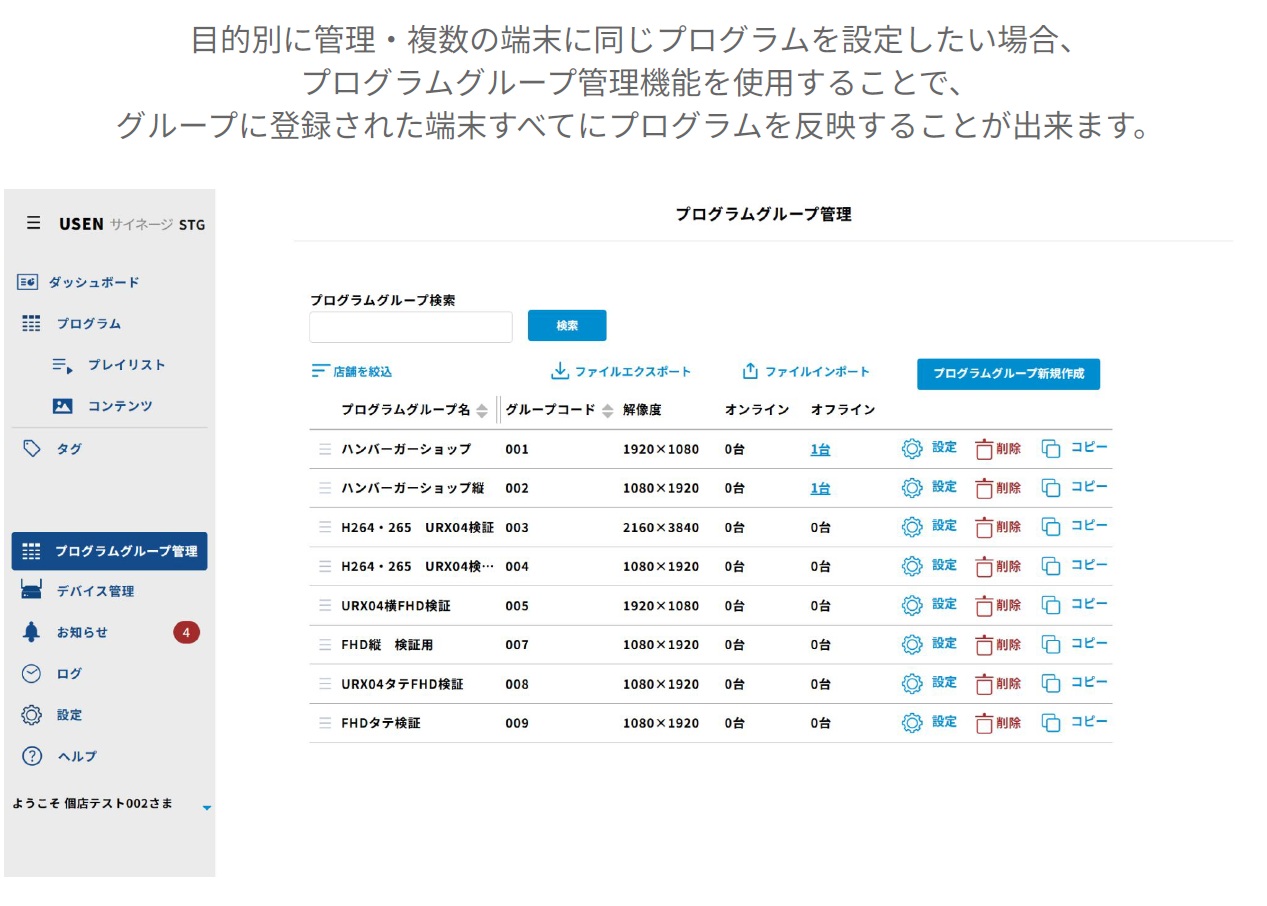Delete group code 002 row
The height and width of the screenshot is (906, 1267).
[x=998, y=488]
